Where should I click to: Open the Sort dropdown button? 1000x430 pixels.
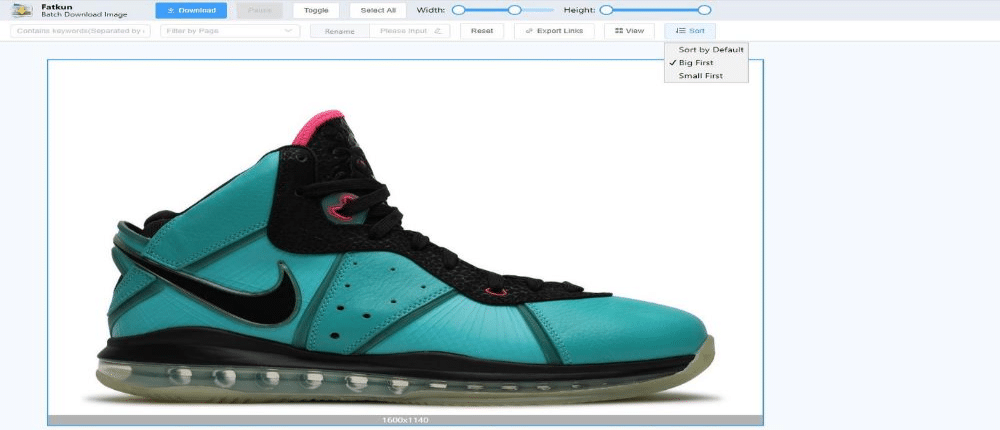point(690,31)
